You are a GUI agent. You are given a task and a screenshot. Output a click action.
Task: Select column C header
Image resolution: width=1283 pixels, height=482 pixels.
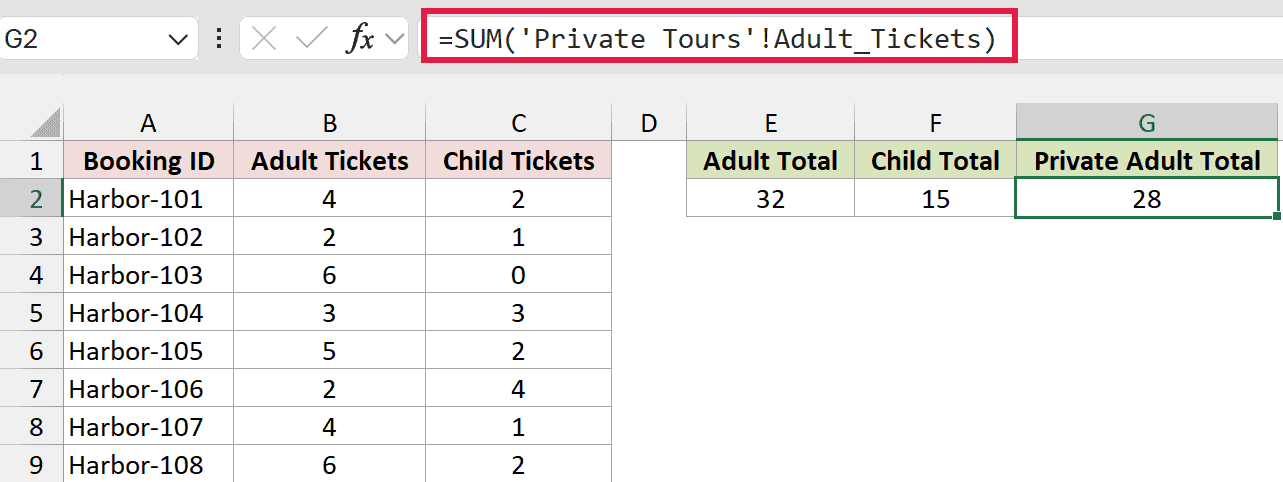pyautogui.click(x=518, y=123)
